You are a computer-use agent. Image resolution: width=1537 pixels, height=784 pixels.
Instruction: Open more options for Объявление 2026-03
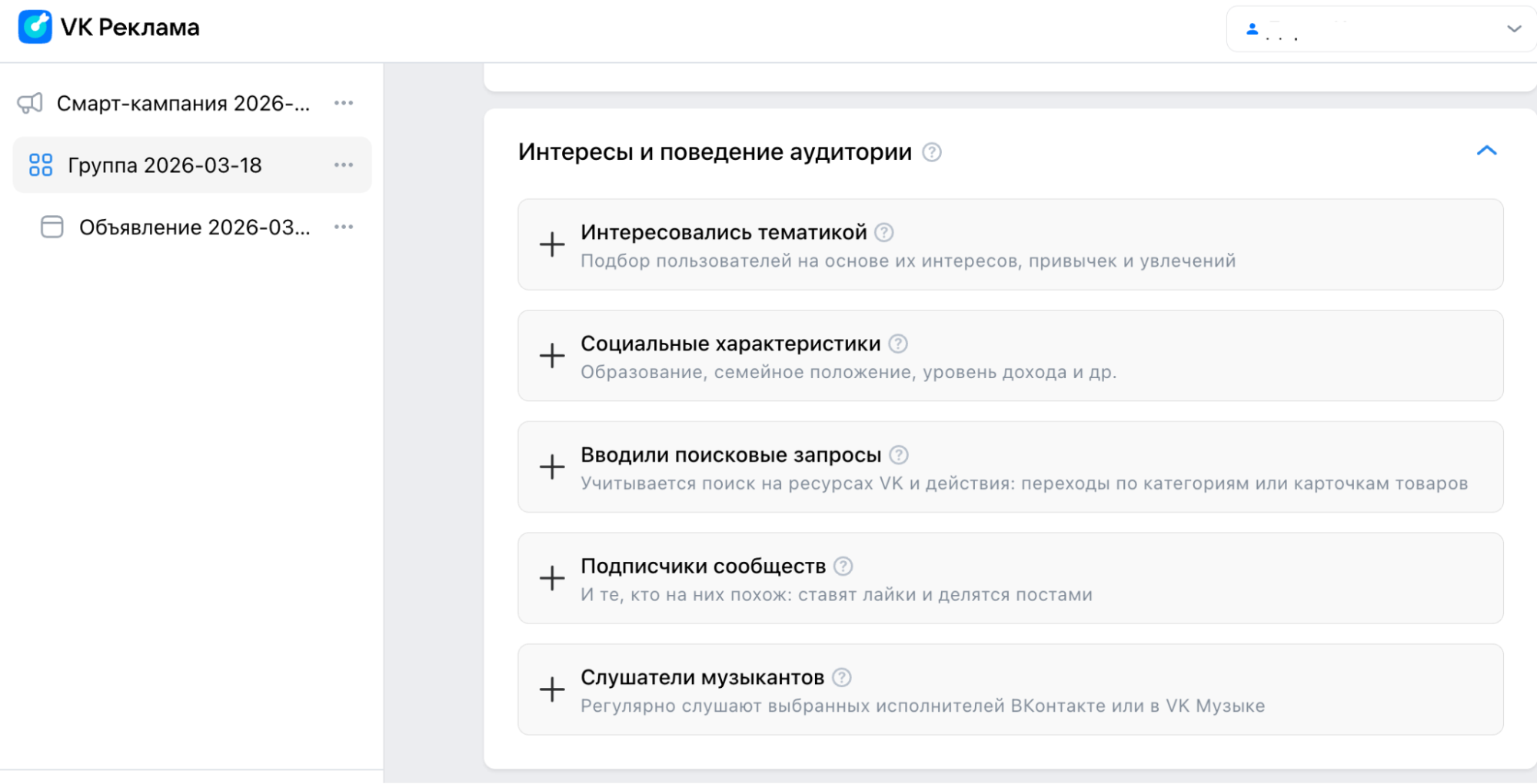click(344, 226)
